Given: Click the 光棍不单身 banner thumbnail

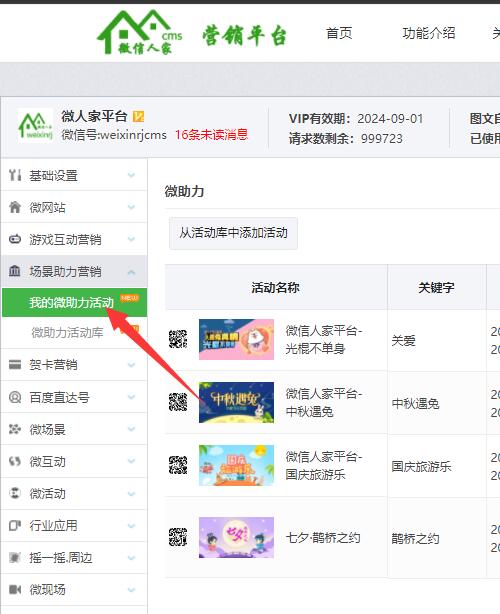Looking at the screenshot, I should (x=236, y=339).
